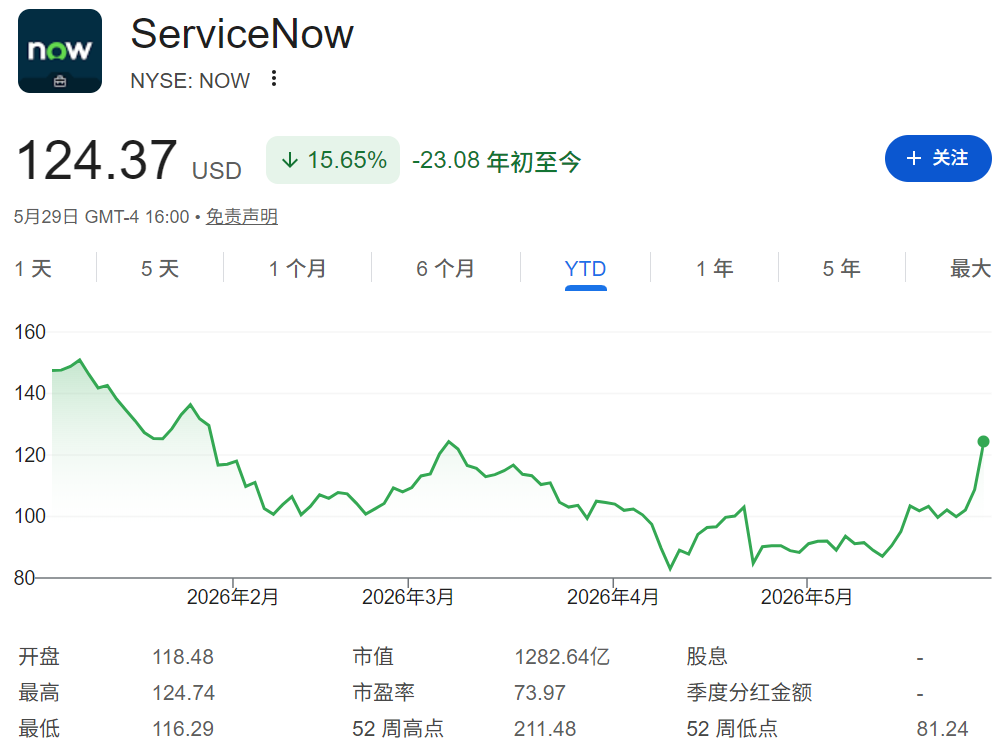Click the 股息 label
This screenshot has width=1003, height=745.
(x=707, y=657)
